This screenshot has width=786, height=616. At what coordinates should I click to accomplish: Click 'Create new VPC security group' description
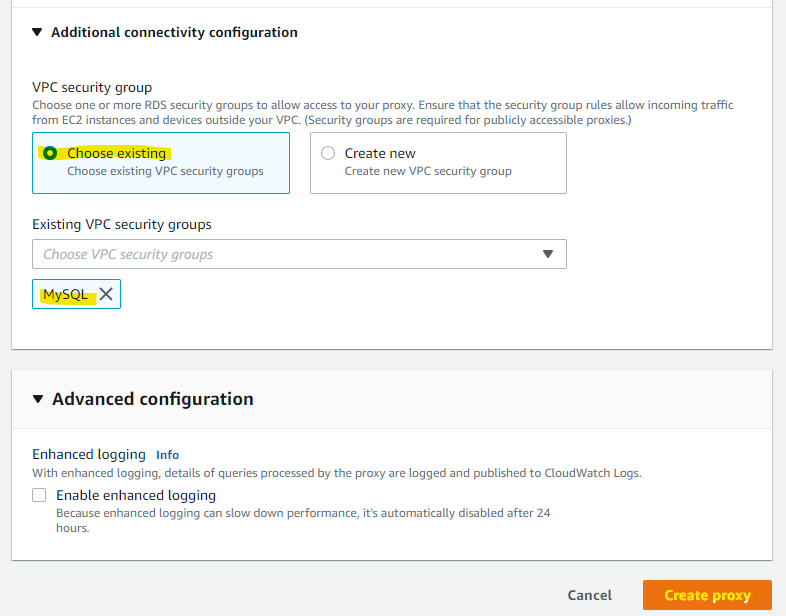coord(428,171)
